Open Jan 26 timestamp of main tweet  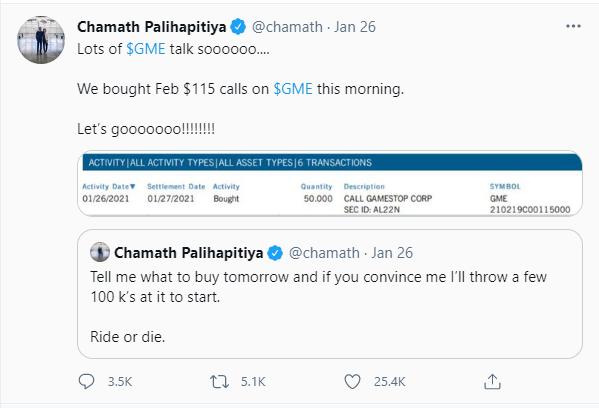pyautogui.click(x=355, y=27)
